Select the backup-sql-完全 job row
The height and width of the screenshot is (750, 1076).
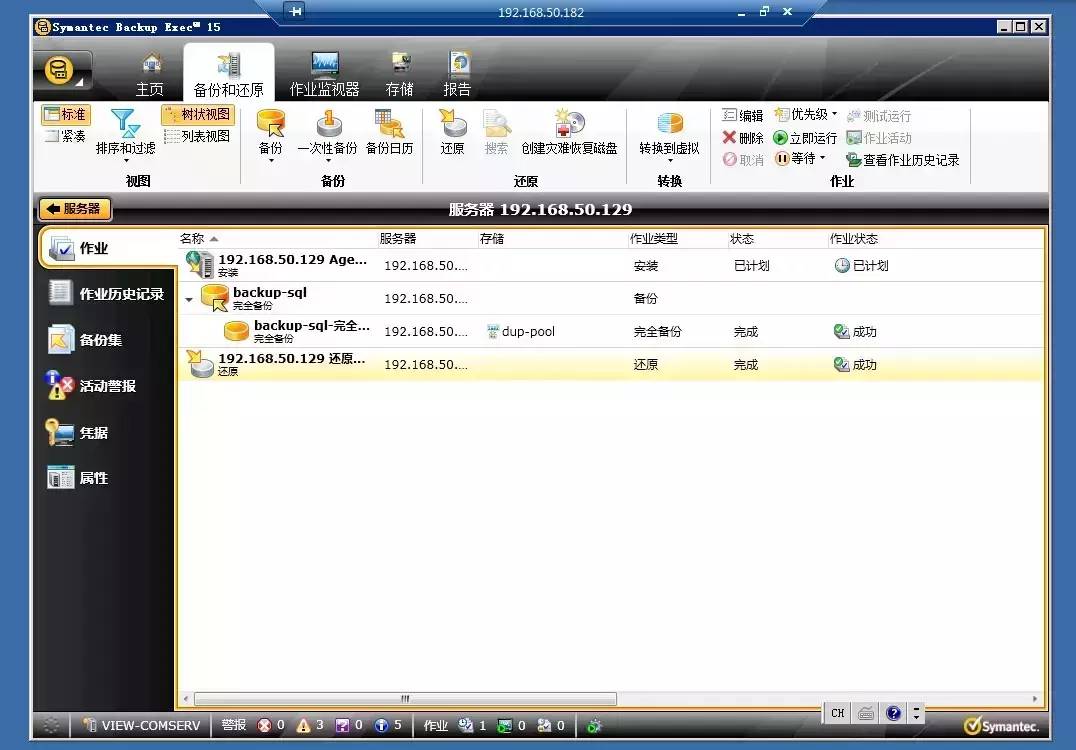pyautogui.click(x=611, y=331)
